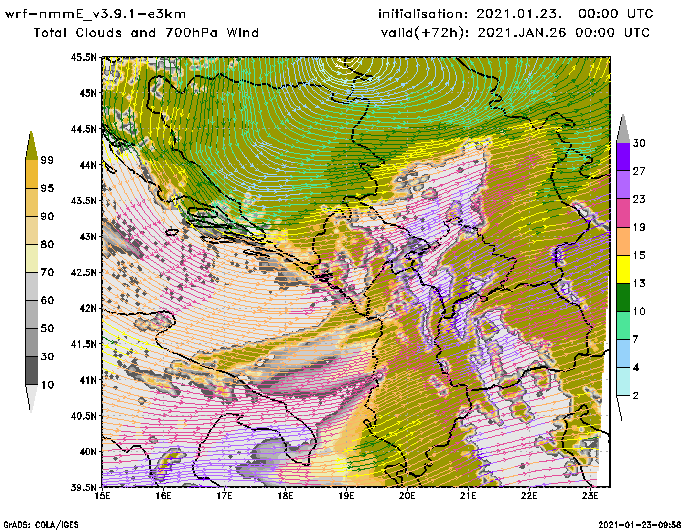Click the "19" wind legend label
700x530 pixels.
[x=639, y=227]
